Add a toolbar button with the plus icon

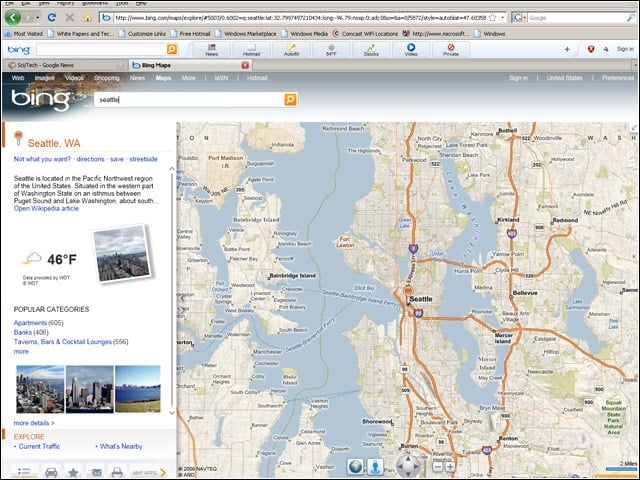click(x=567, y=49)
